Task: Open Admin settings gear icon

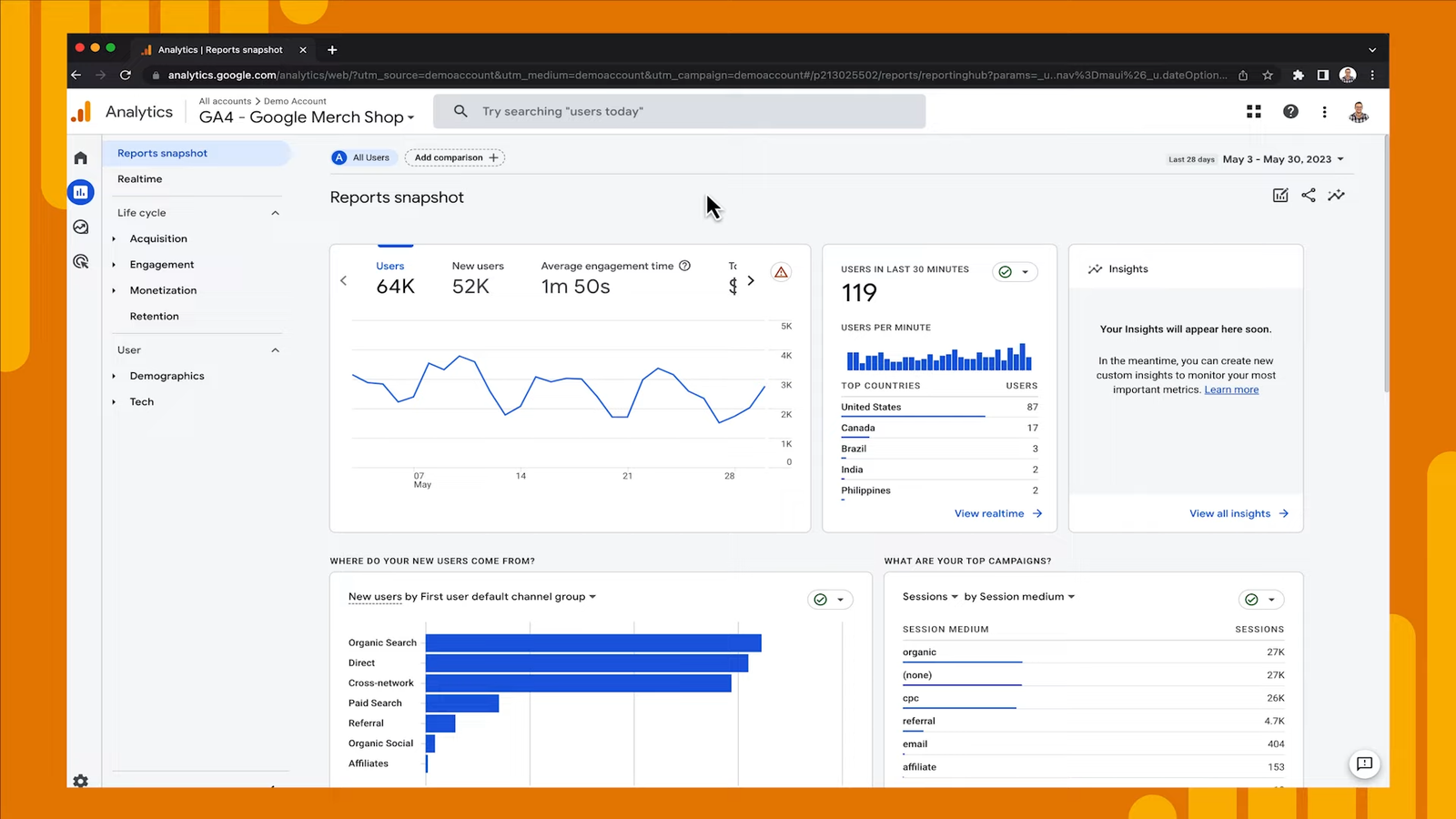Action: point(81,781)
